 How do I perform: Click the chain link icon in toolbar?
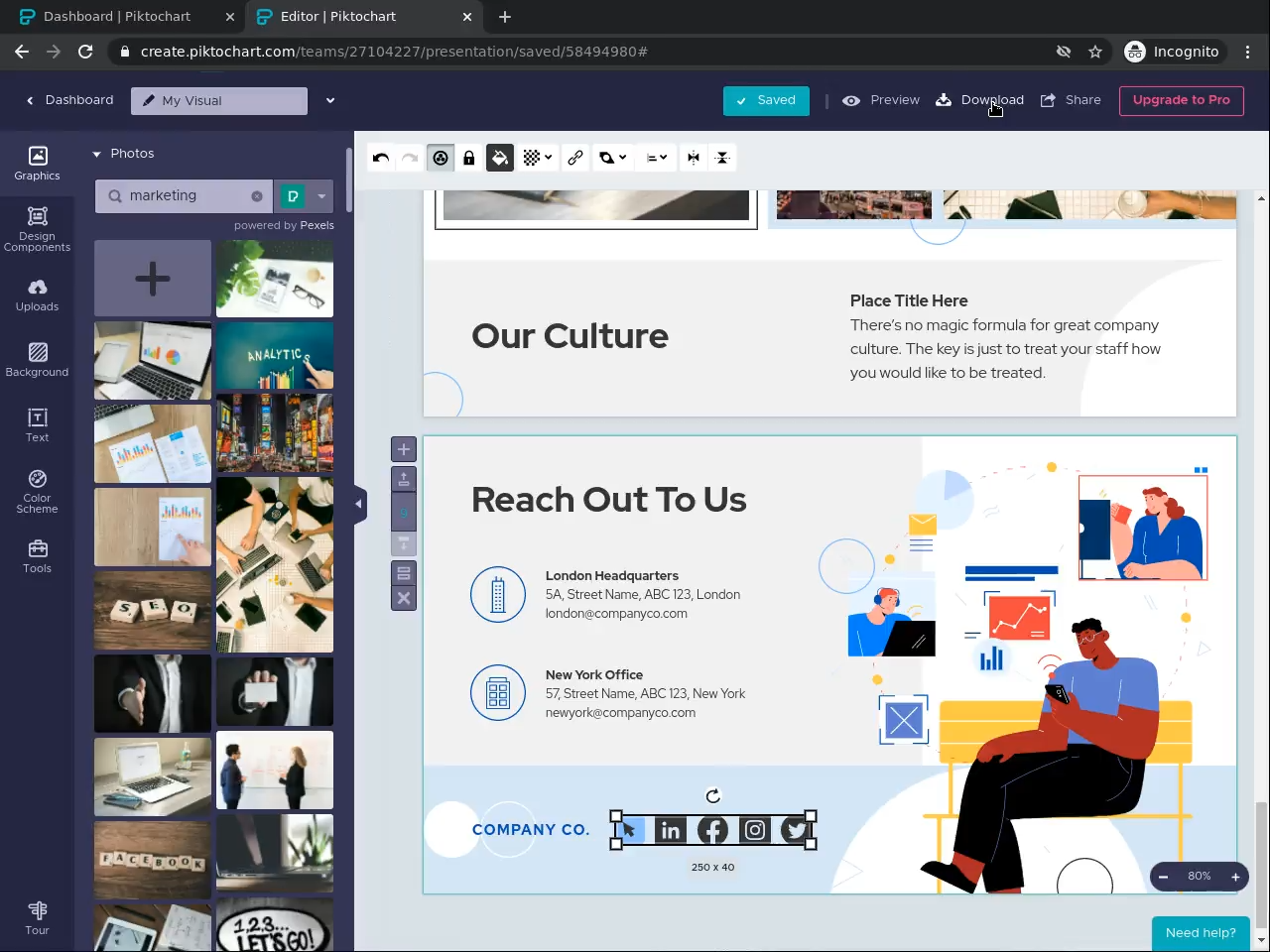(x=575, y=158)
